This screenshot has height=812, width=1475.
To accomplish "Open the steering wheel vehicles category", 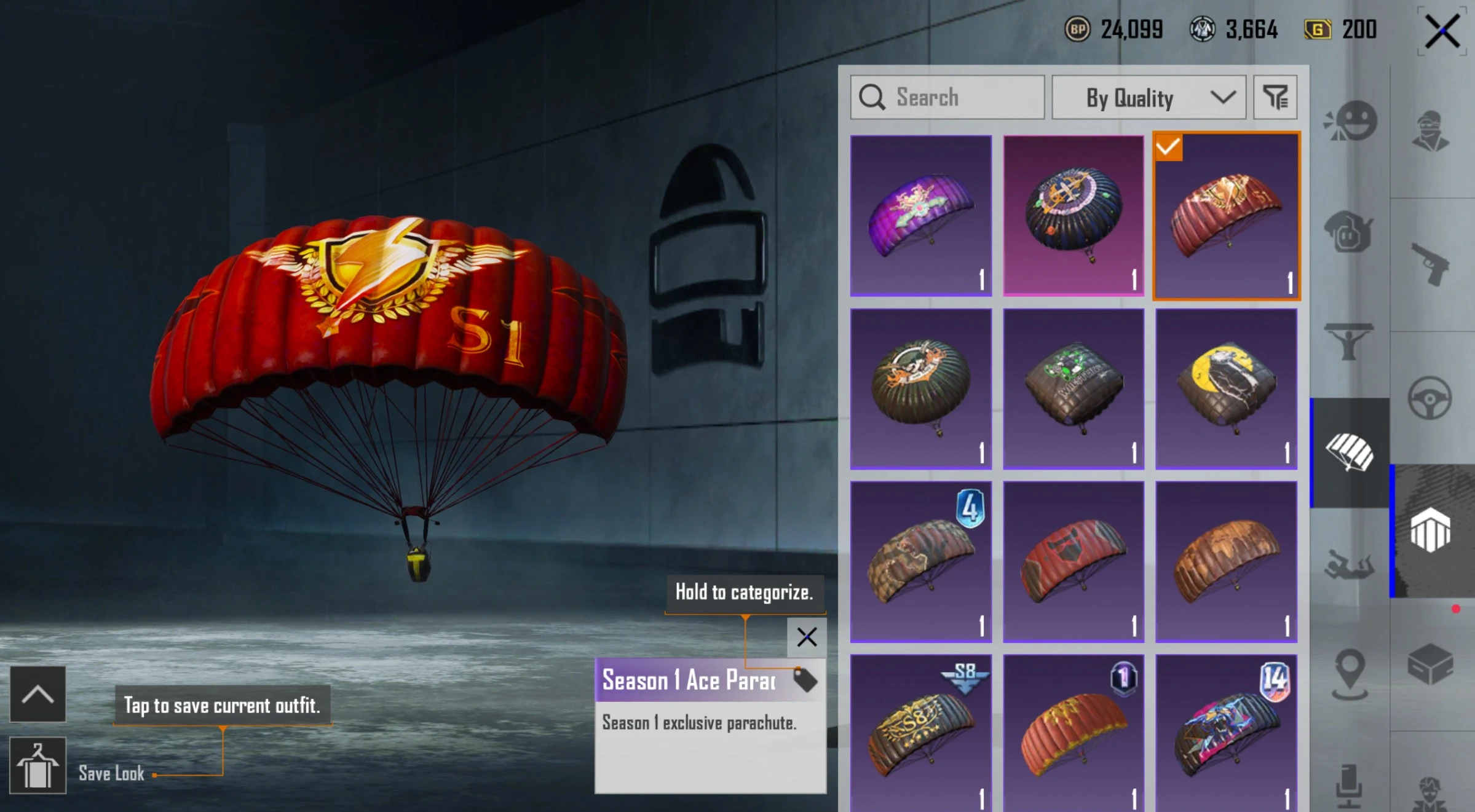I will pos(1430,398).
